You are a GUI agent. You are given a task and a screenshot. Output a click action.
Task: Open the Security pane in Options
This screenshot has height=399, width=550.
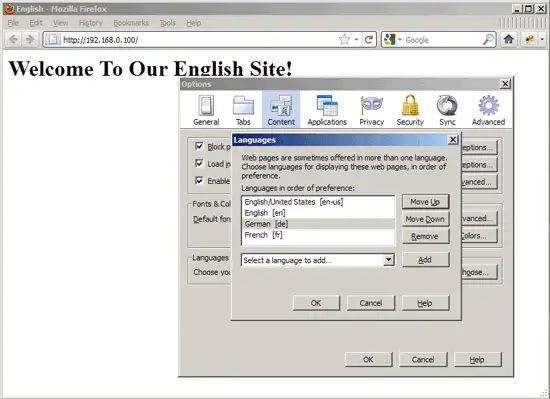pos(410,110)
